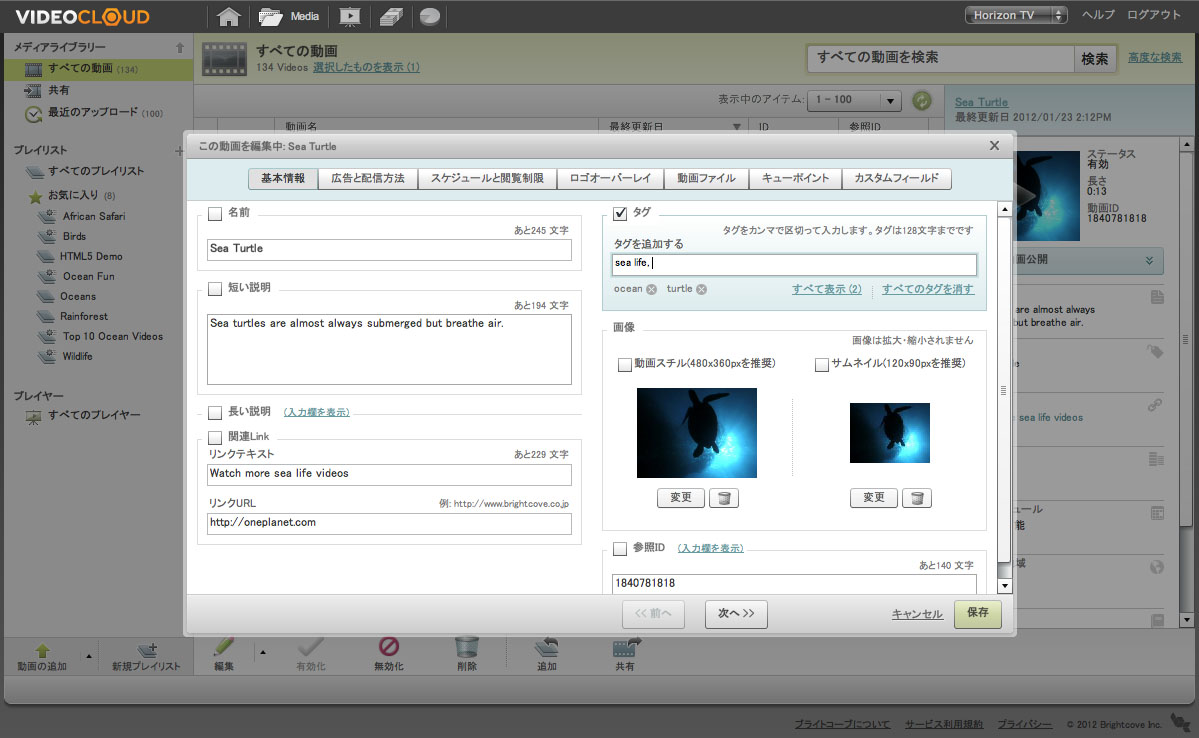Delete the video still image
1199x738 pixels.
tap(723, 498)
